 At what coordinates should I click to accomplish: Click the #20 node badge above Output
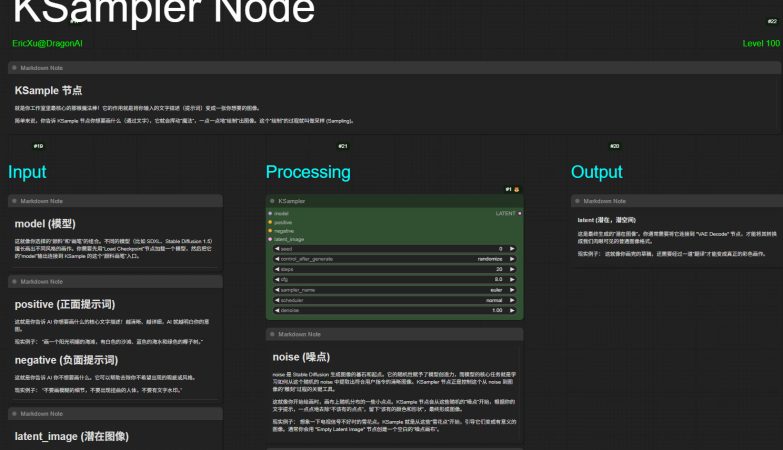(614, 146)
